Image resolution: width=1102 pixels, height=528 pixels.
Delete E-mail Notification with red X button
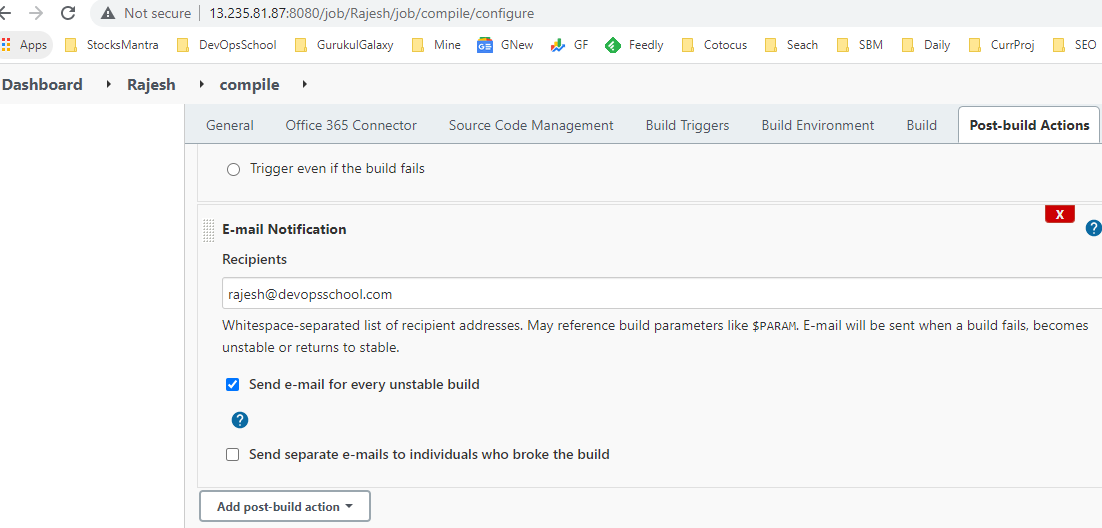pyautogui.click(x=1059, y=215)
